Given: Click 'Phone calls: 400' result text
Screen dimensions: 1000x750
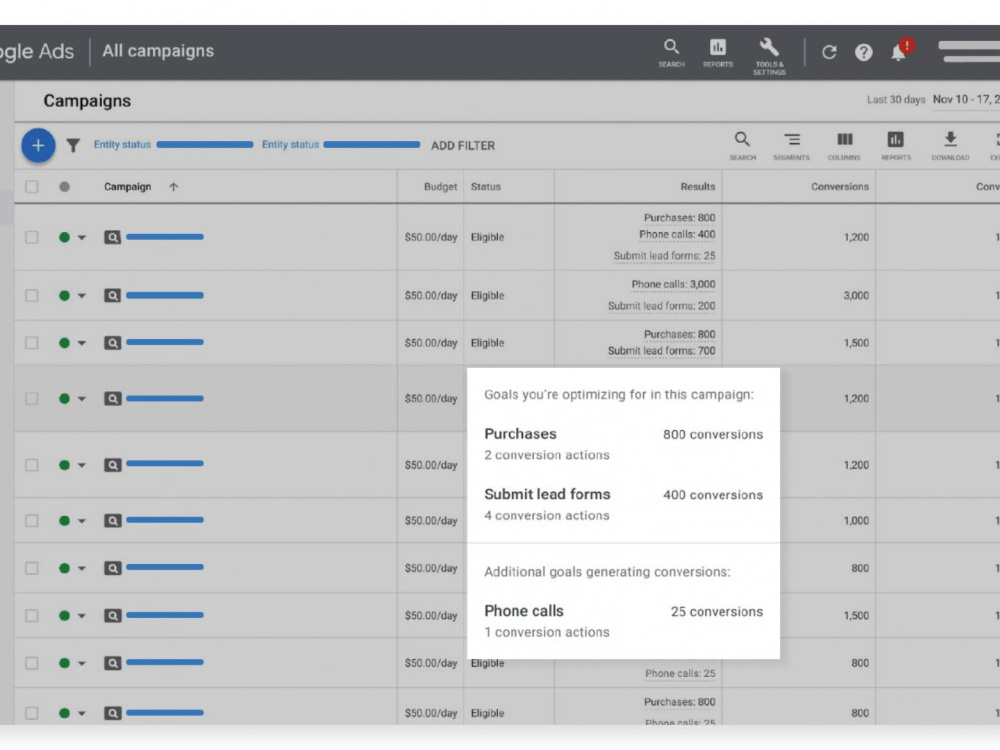Looking at the screenshot, I should 677,235.
